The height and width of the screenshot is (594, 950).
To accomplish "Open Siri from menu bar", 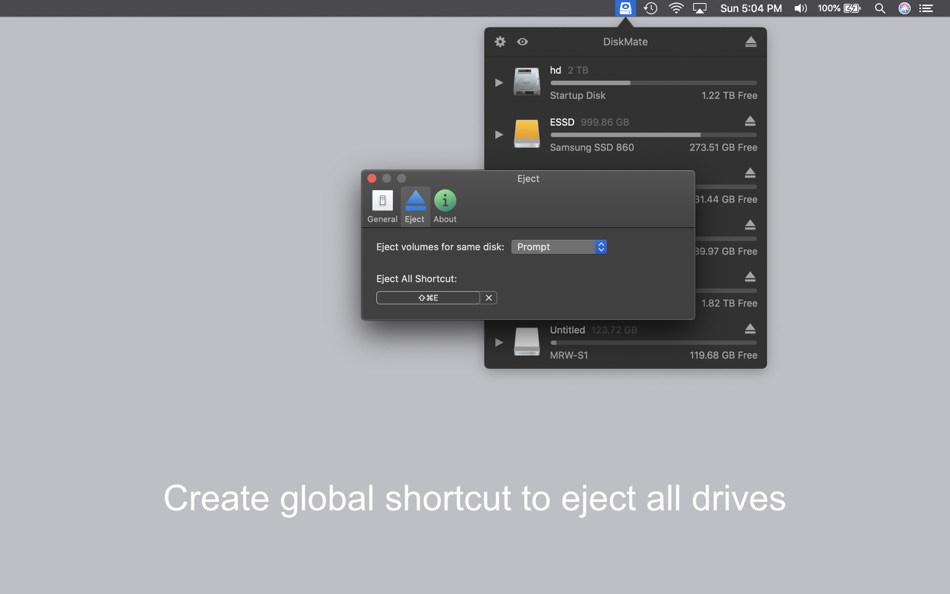I will click(x=904, y=8).
